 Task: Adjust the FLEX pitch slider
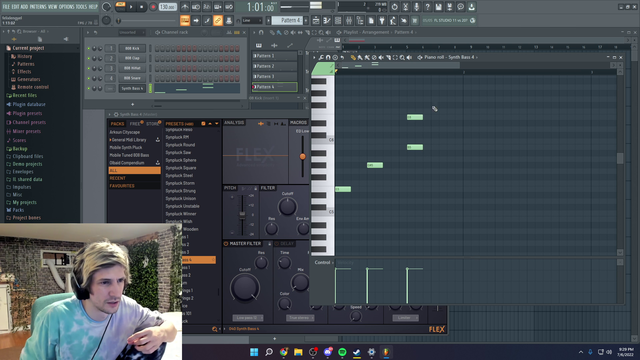pyautogui.click(x=242, y=214)
